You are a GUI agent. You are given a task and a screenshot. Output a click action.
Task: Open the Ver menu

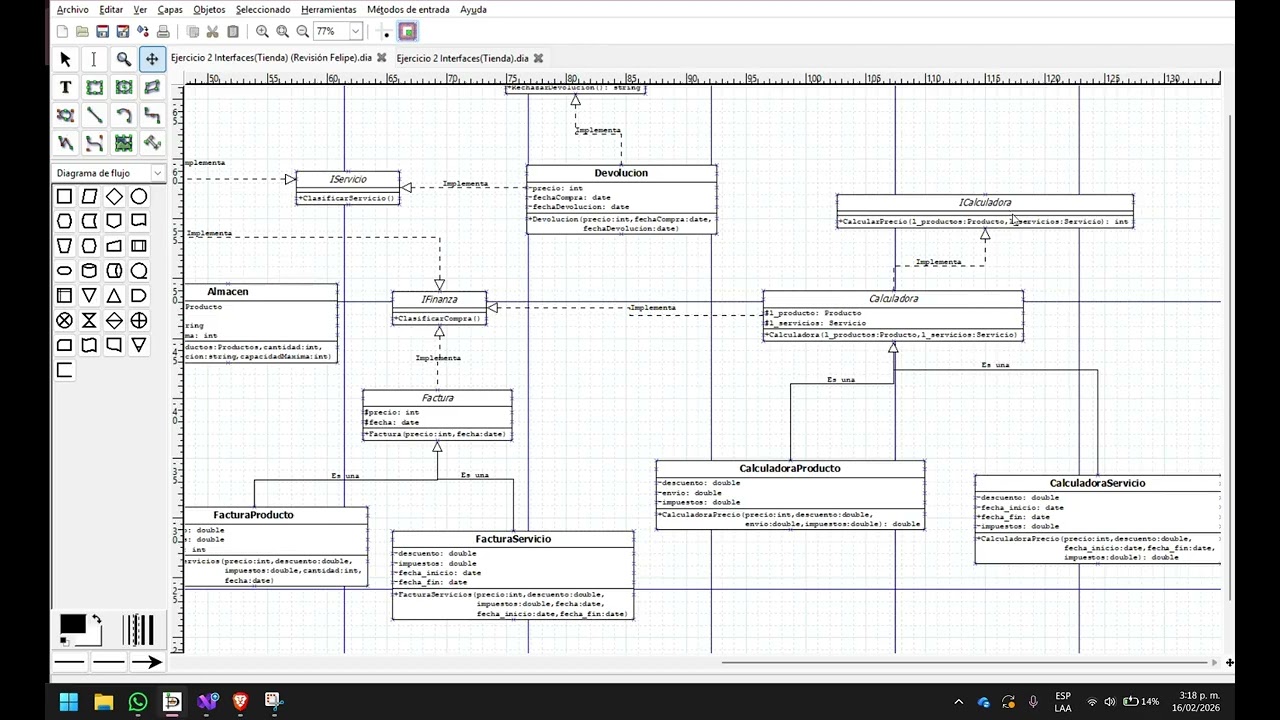tap(140, 9)
